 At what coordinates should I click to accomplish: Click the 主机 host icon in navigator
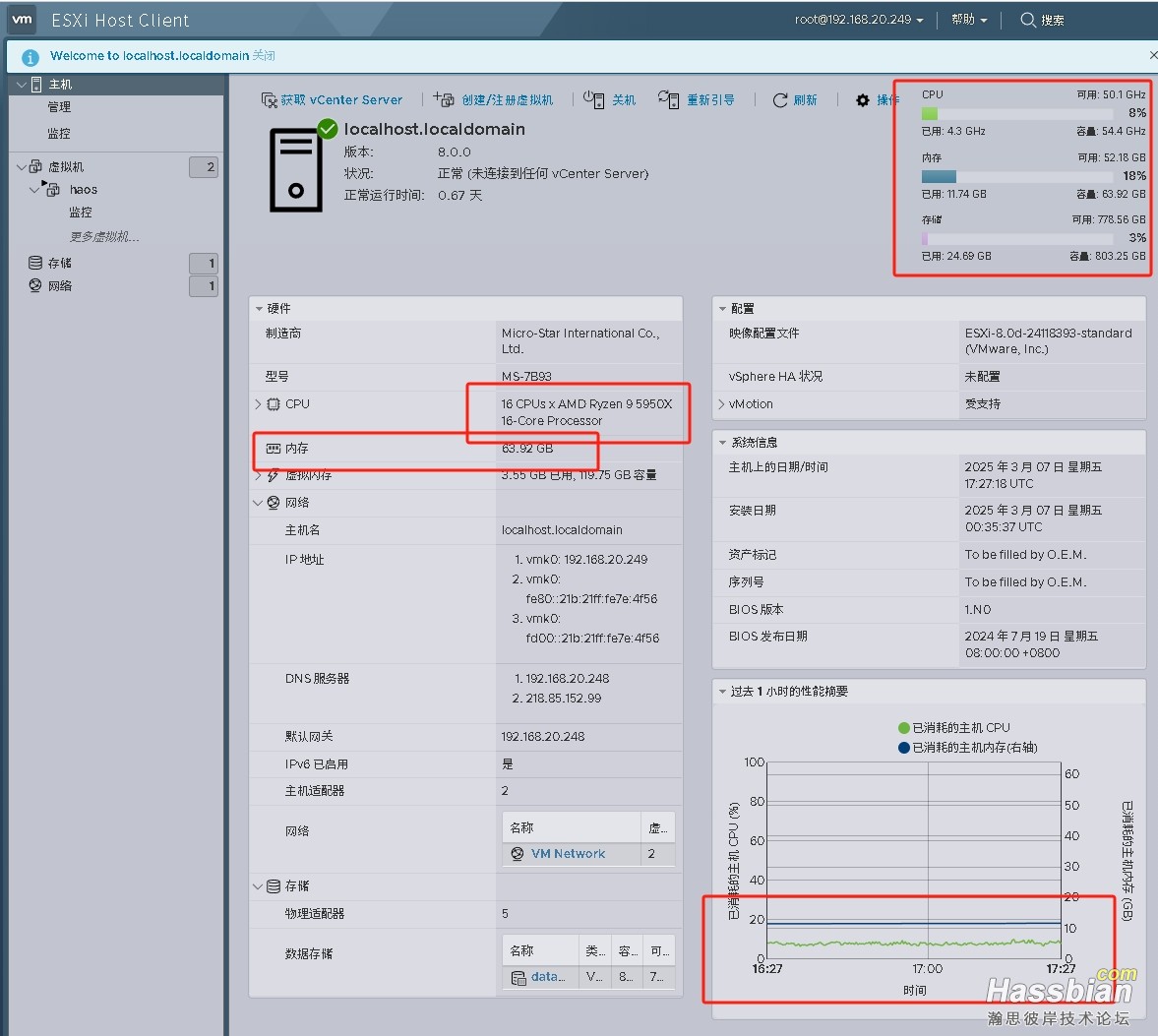pyautogui.click(x=36, y=85)
